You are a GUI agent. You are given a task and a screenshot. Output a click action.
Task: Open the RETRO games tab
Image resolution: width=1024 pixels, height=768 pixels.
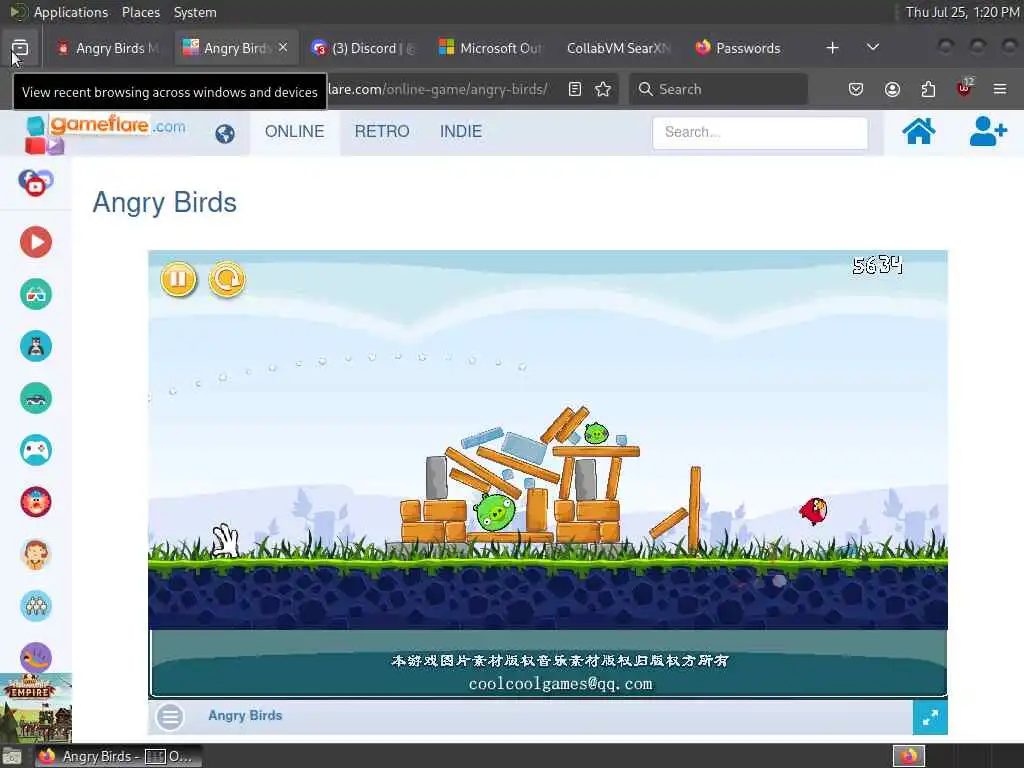coord(382,131)
